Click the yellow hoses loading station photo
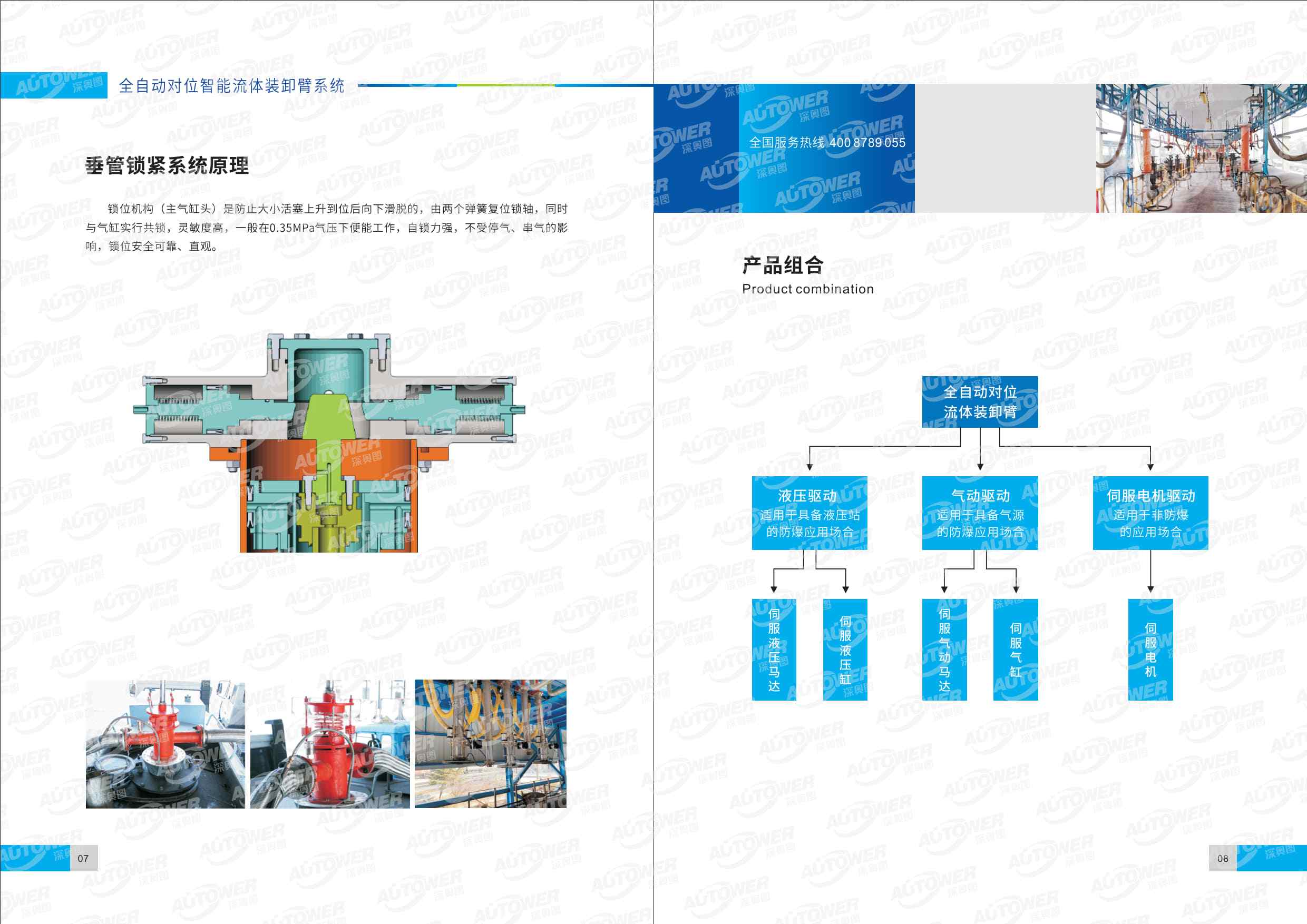Screen dimensions: 1307x924 [x=490, y=744]
